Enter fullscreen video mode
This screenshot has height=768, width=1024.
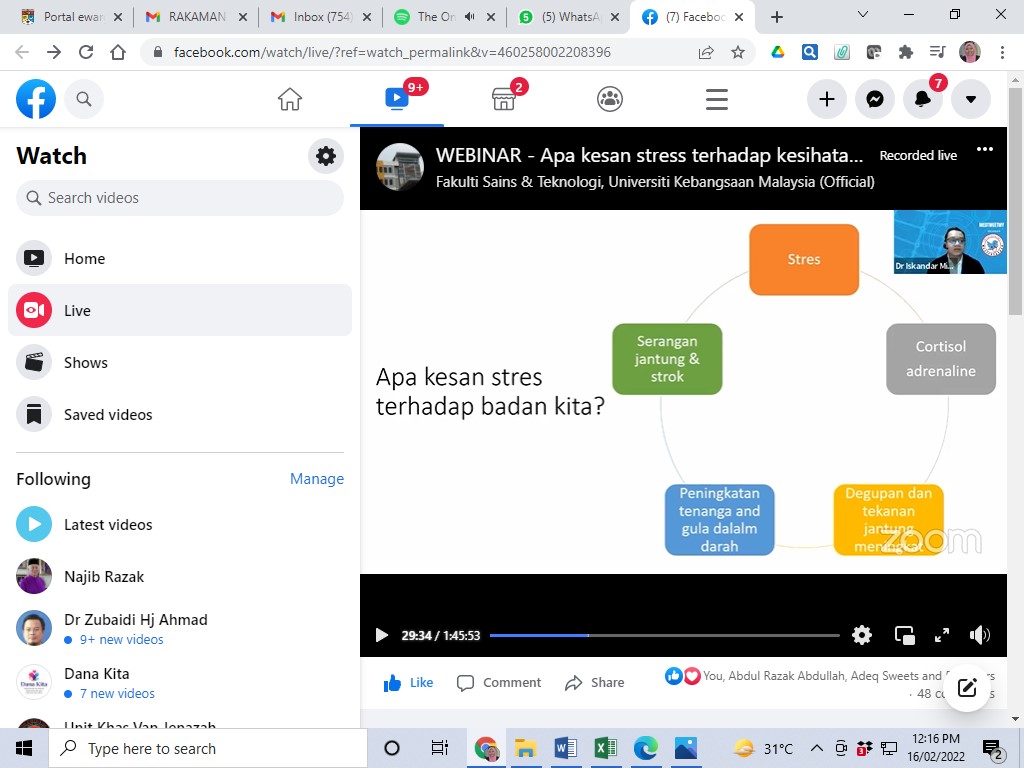click(x=942, y=635)
